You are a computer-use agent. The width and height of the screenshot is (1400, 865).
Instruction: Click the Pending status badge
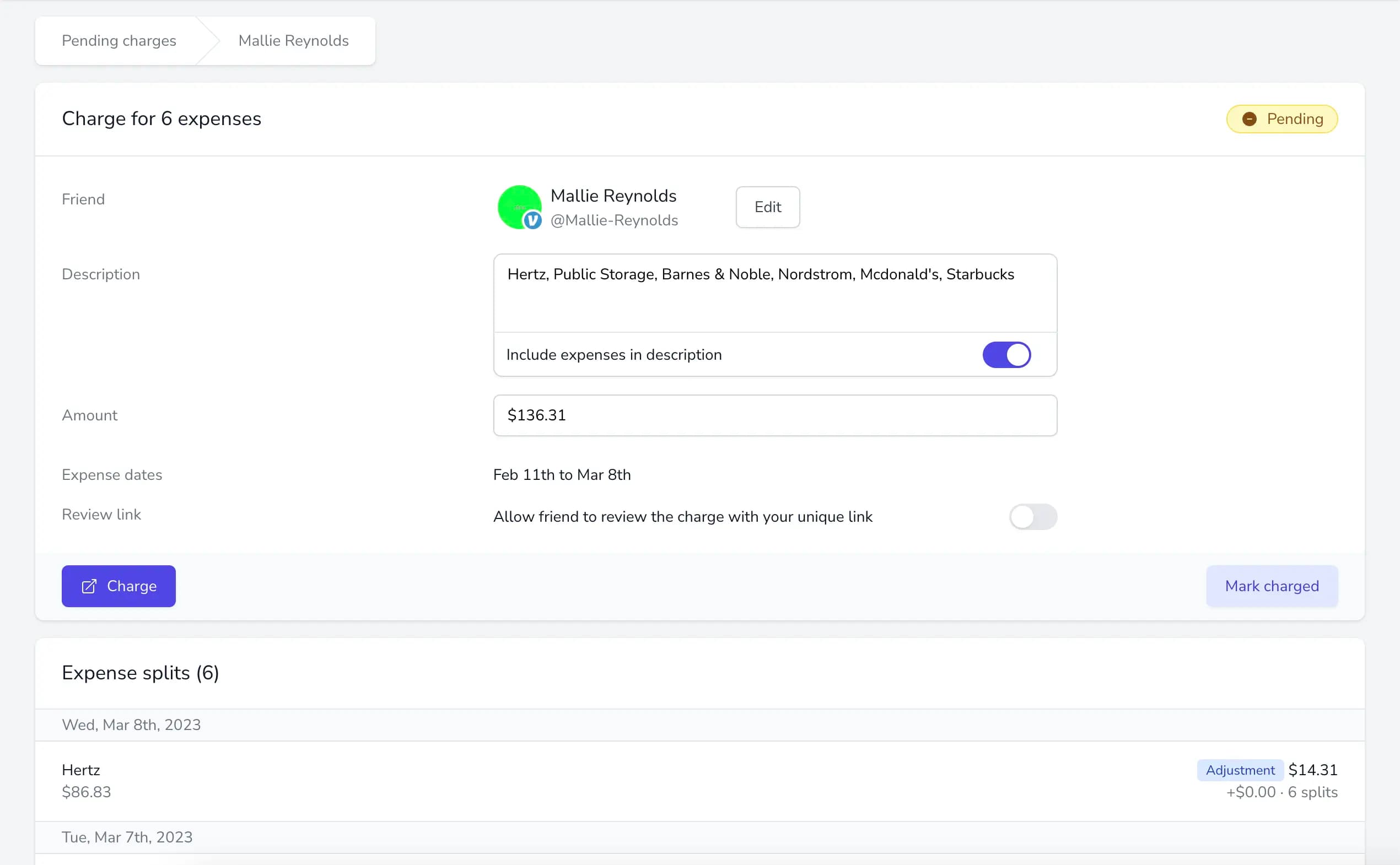(x=1281, y=119)
